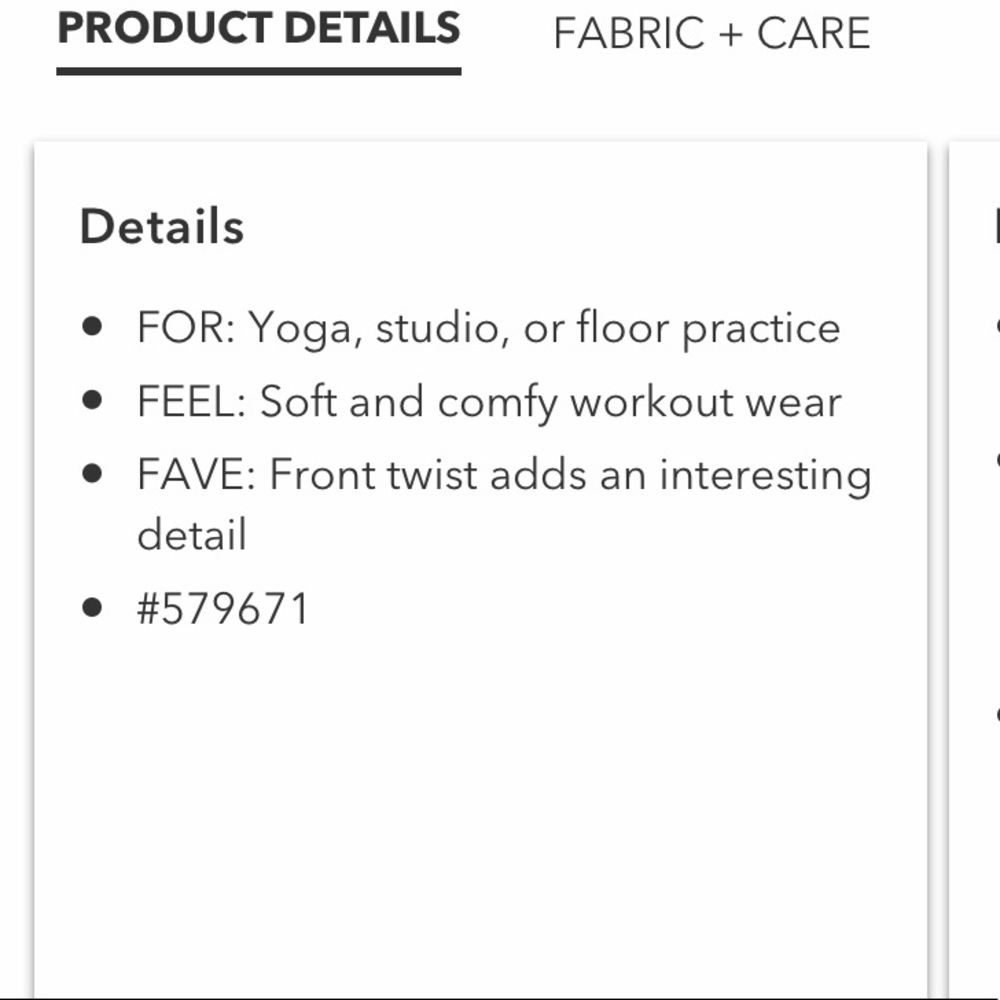This screenshot has height=1000, width=1000.
Task: Click the bullet next to #579671
Action: 94,607
